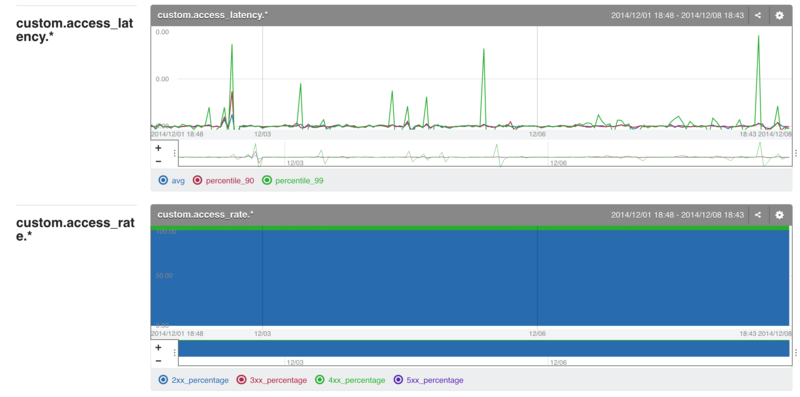The height and width of the screenshot is (397, 800).
Task: Click the custom.access_rate.* sidebar heading
Action: (75, 230)
